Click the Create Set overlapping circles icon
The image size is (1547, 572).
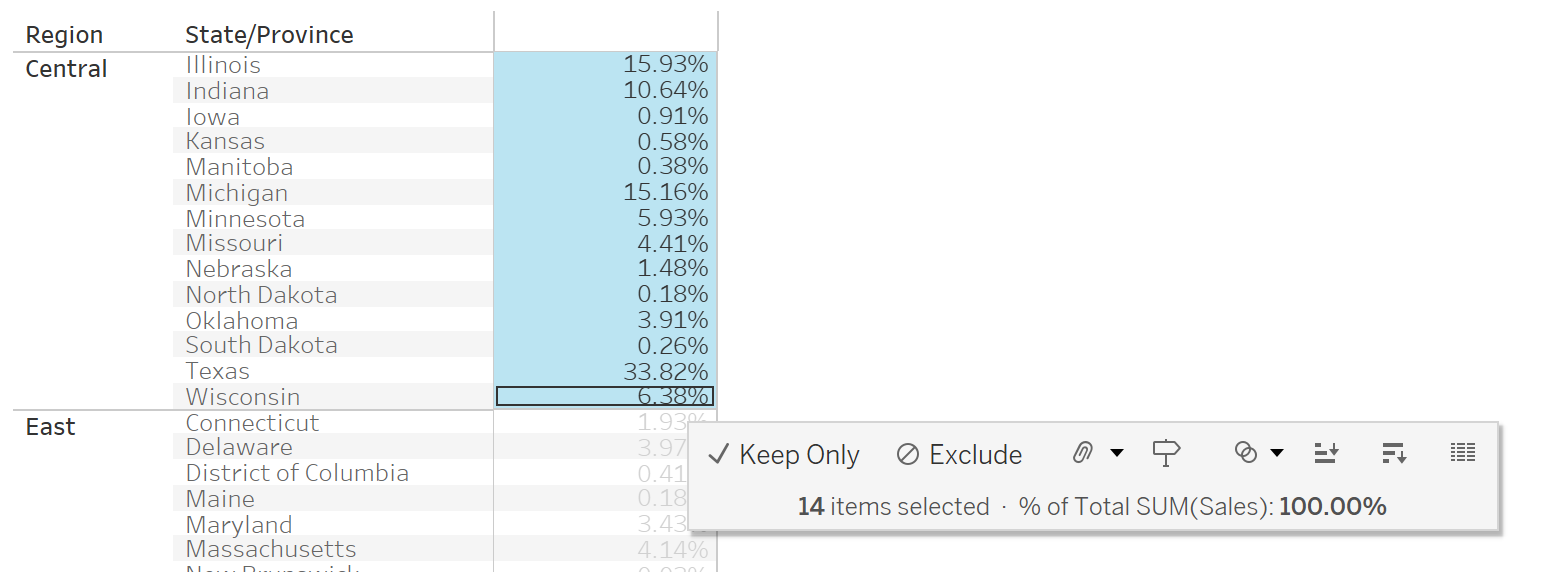pos(1245,454)
